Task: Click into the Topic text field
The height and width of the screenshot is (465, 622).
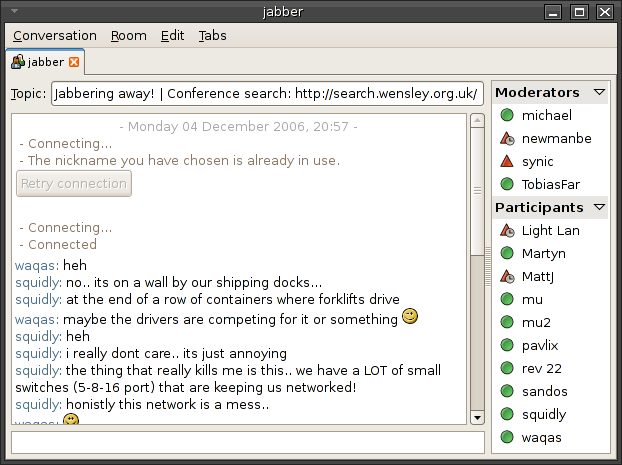Action: point(267,94)
